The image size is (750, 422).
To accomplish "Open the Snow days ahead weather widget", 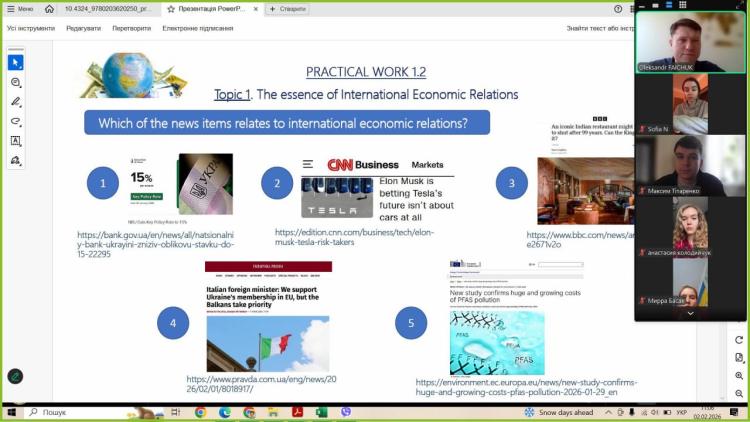I will point(559,412).
